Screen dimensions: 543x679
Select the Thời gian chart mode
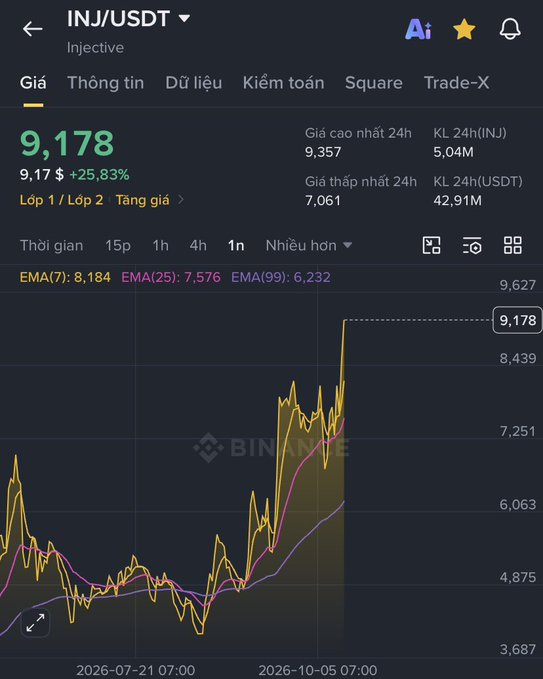tap(52, 246)
